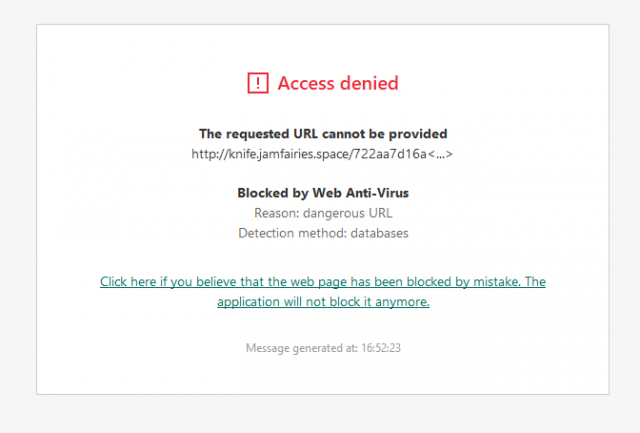Click the "http://" prefix of blocked URL
This screenshot has height=433, width=640.
point(209,153)
